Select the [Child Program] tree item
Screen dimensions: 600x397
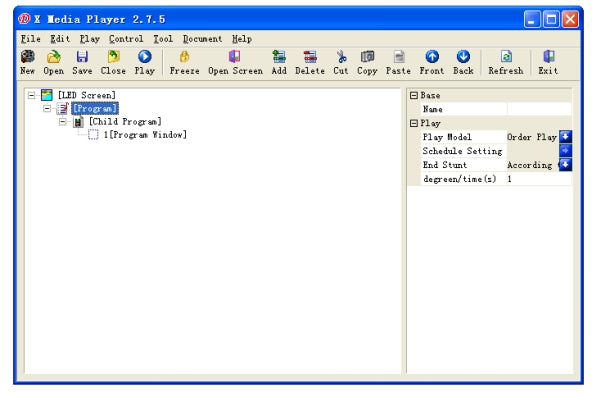(x=125, y=122)
